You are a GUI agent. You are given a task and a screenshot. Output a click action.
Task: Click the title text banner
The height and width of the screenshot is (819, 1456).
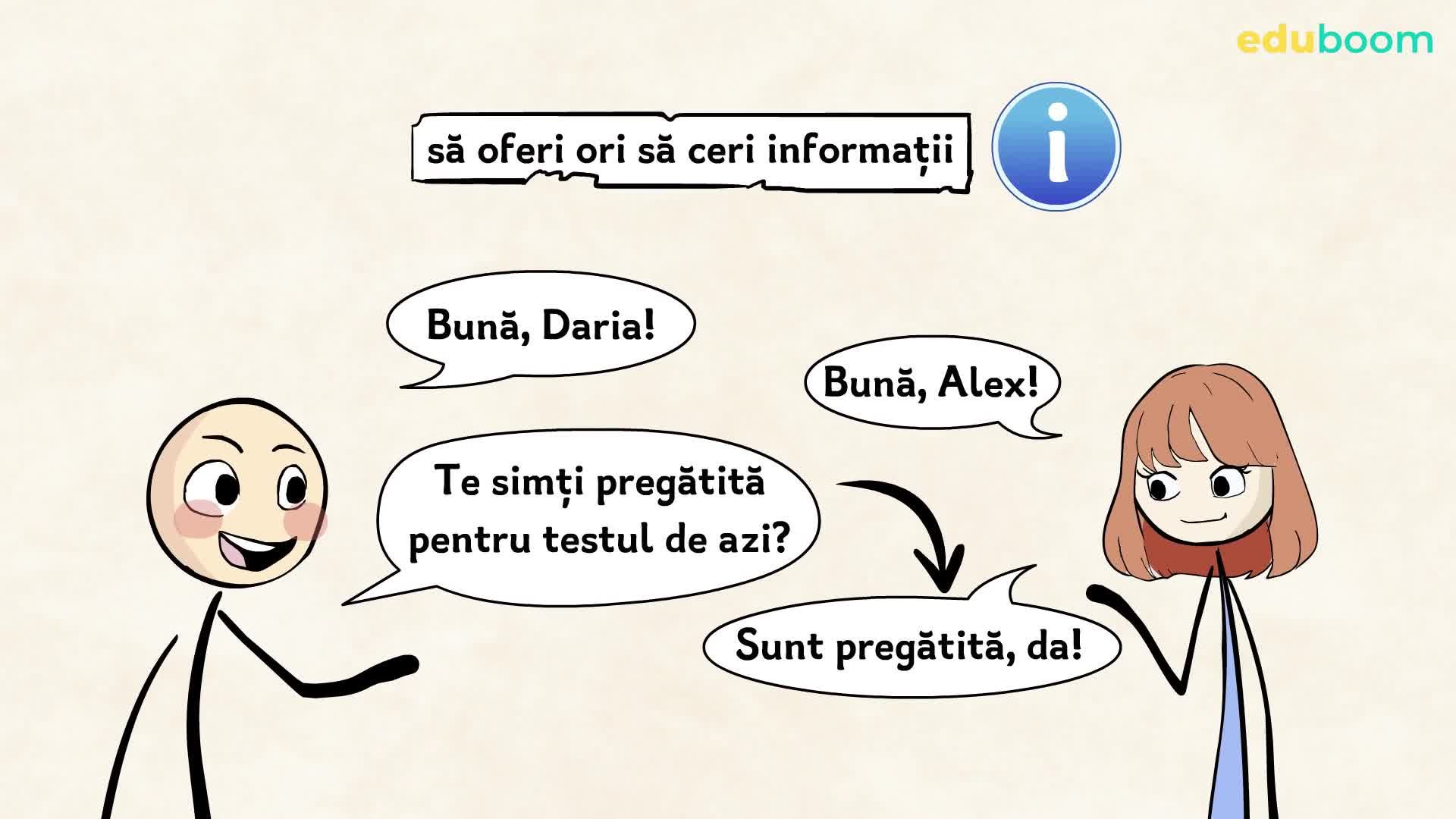[x=690, y=150]
